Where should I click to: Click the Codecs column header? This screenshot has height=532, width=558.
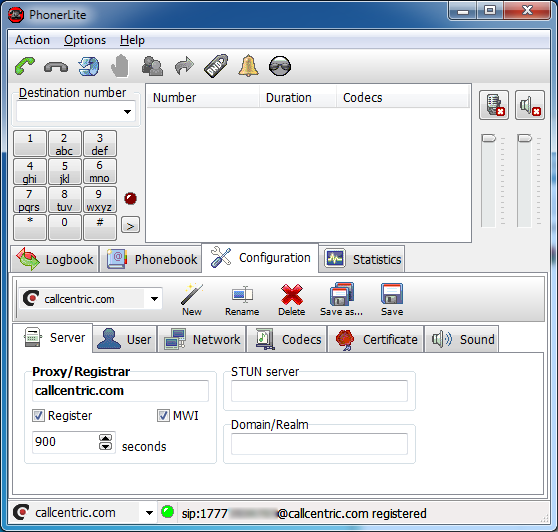402,98
